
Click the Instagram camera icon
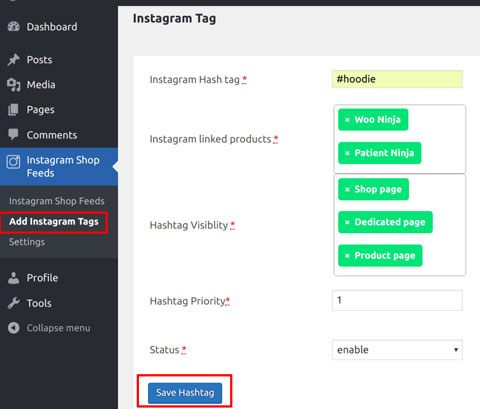13,162
